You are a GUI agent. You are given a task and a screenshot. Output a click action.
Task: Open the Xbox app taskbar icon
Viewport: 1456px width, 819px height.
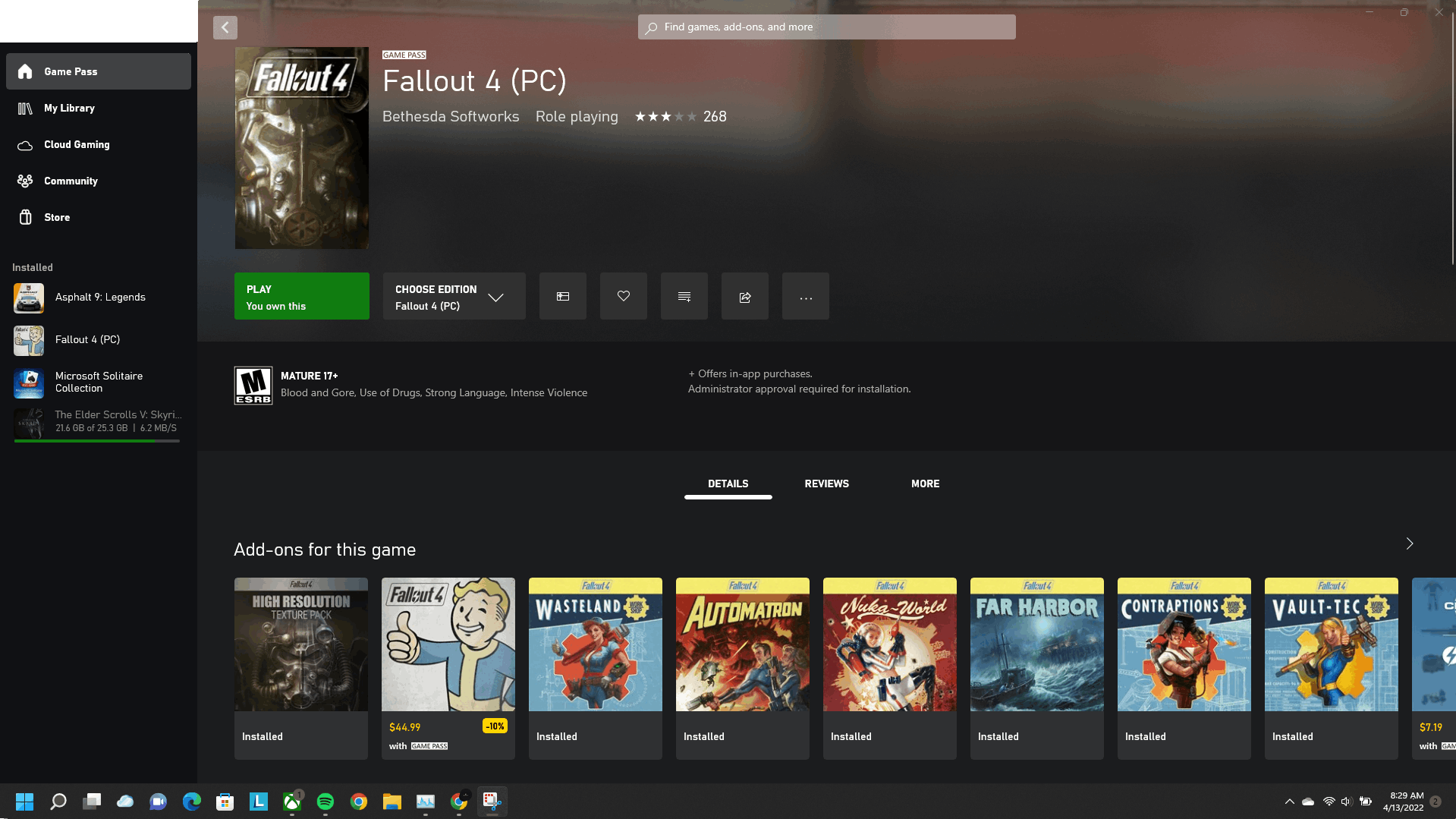(292, 802)
